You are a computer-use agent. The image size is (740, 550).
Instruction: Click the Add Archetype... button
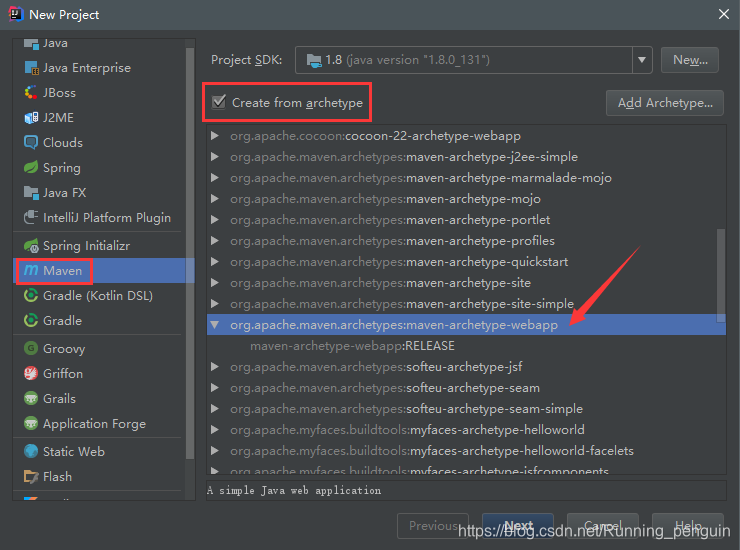665,103
